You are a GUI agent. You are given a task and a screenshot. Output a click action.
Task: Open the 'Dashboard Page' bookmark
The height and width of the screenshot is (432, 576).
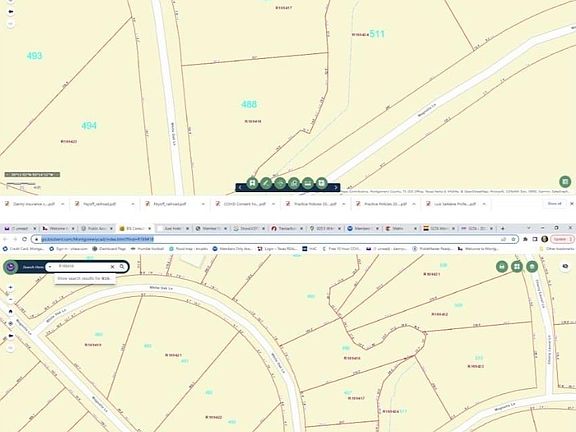pos(109,249)
